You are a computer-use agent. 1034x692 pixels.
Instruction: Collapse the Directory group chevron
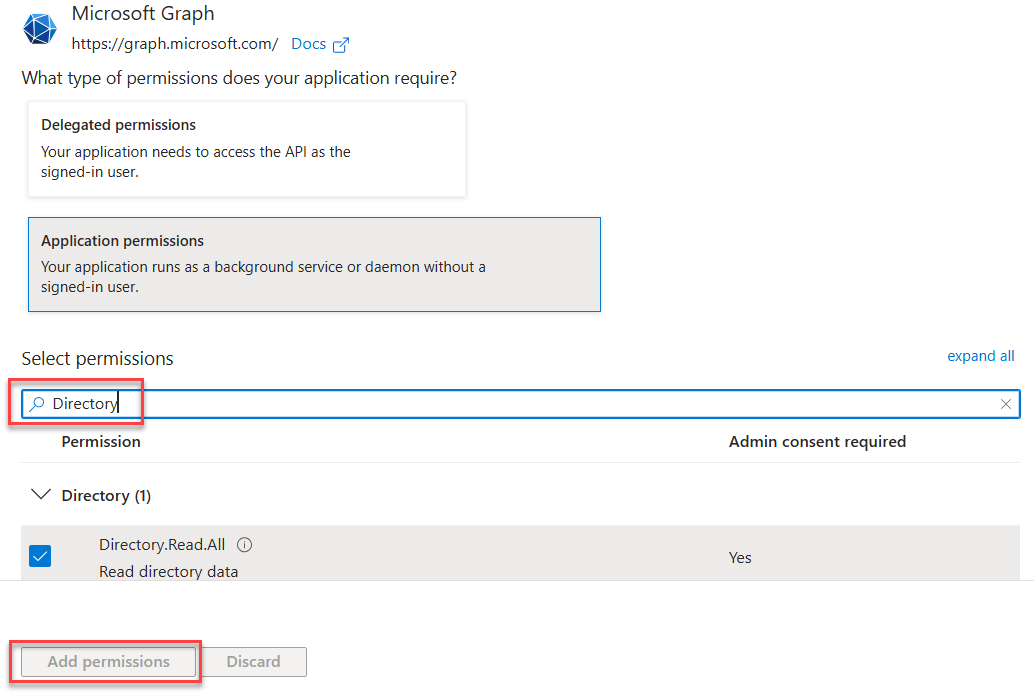41,495
